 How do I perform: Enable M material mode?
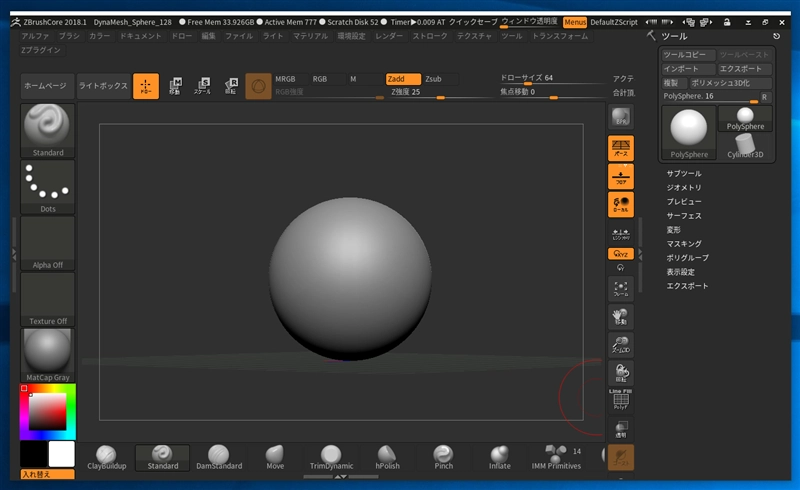click(364, 79)
